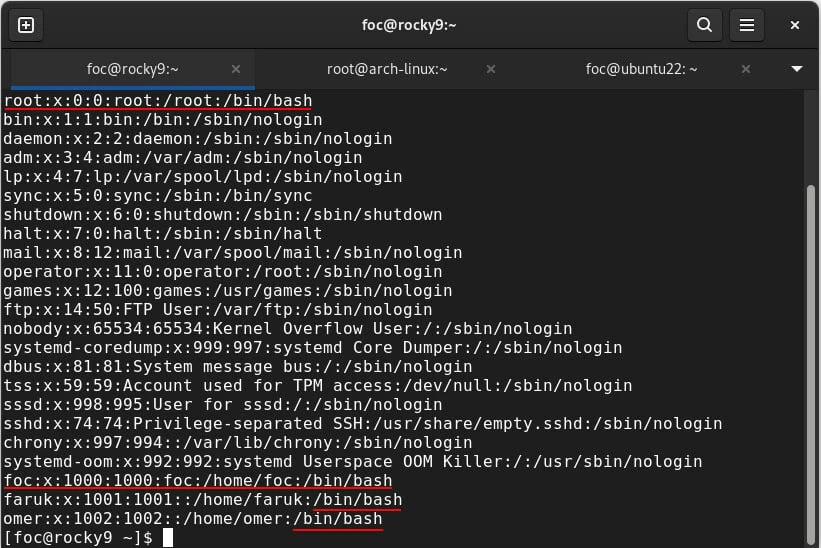Close the foc@rocky9 tab
The width and height of the screenshot is (821, 548).
[236, 69]
